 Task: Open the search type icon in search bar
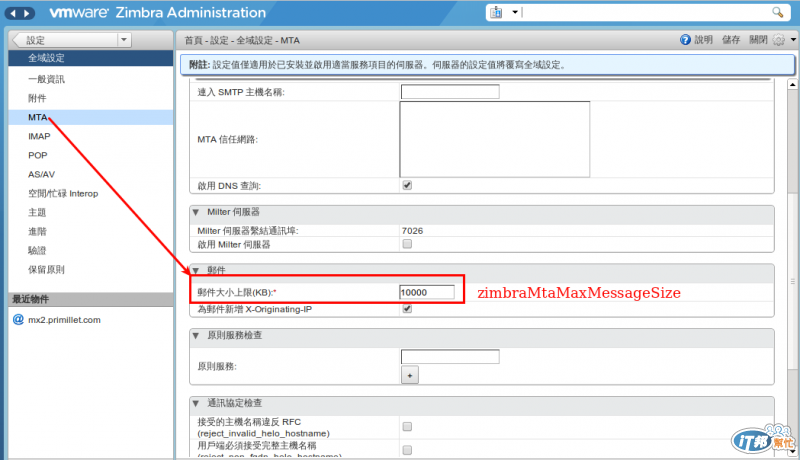coord(496,12)
